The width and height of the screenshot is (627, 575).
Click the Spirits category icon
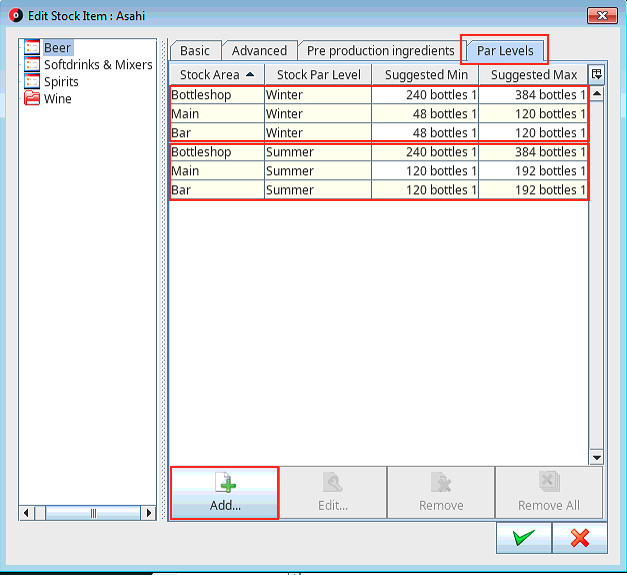click(32, 81)
